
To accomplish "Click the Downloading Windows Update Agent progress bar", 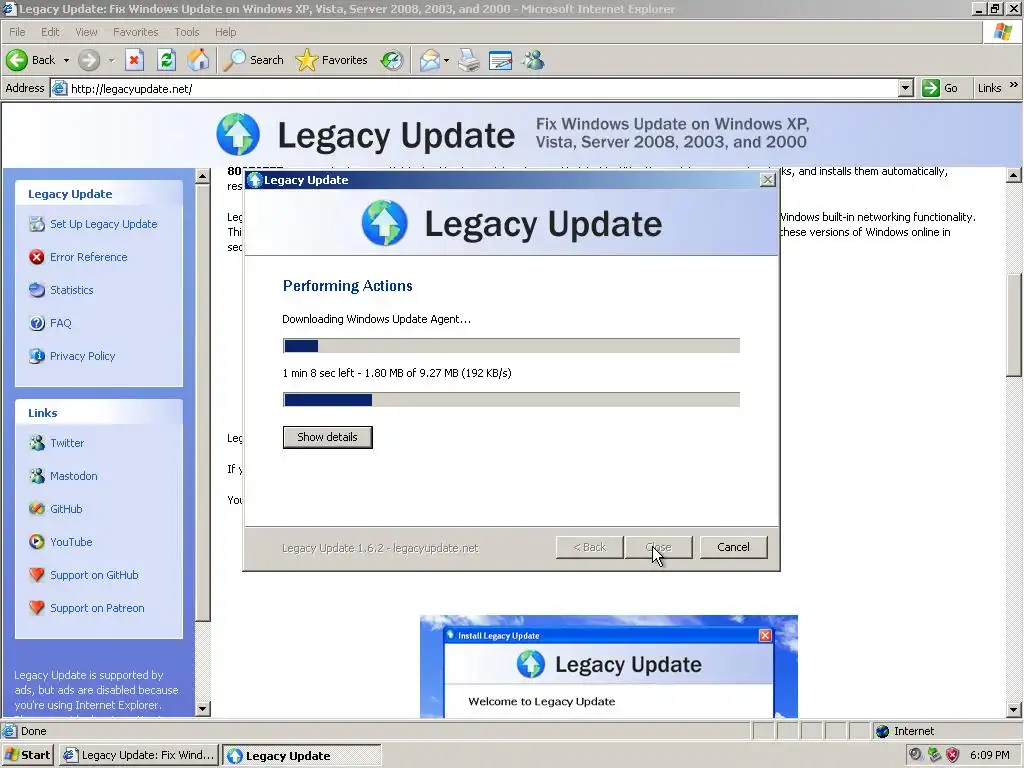I will pos(511,345).
